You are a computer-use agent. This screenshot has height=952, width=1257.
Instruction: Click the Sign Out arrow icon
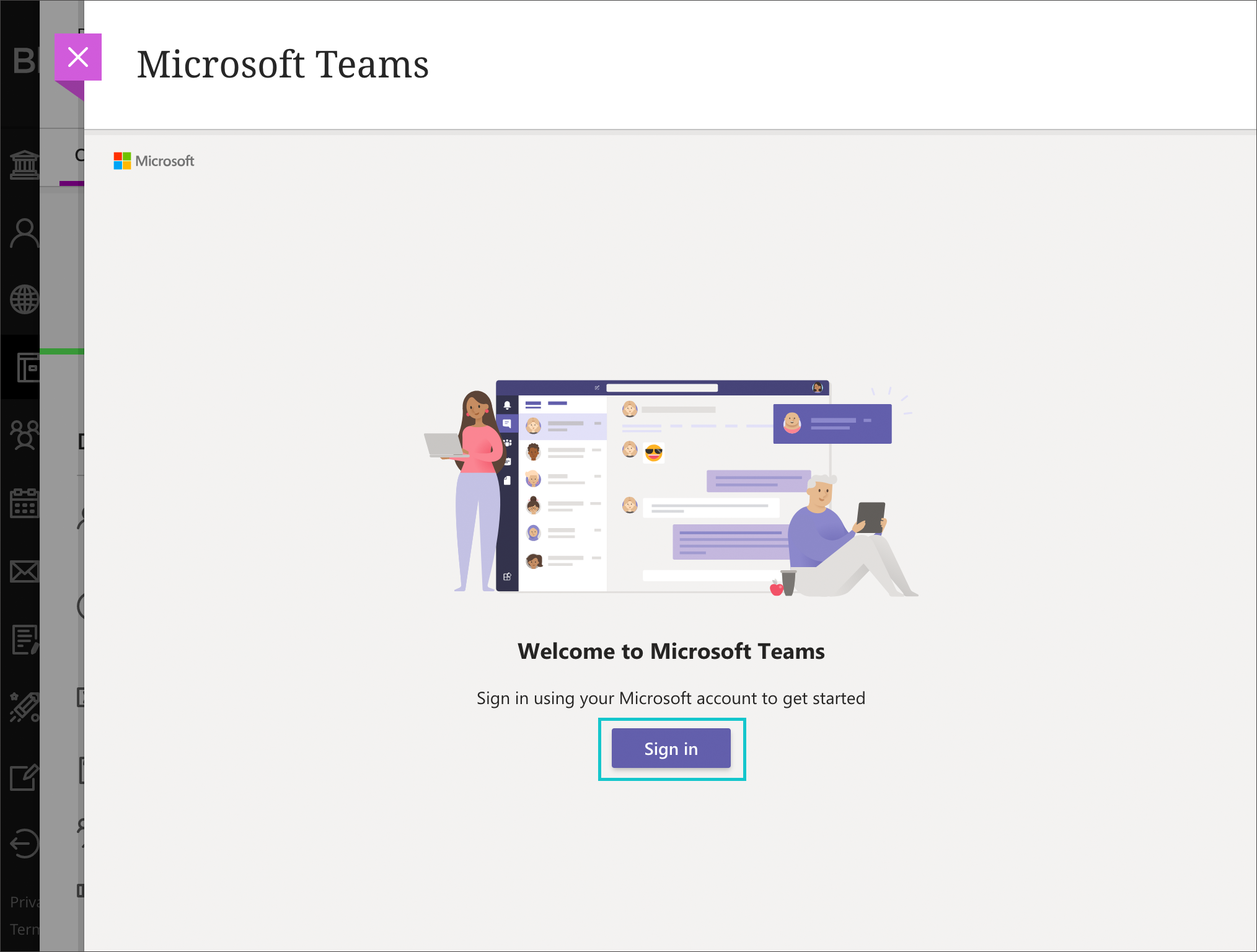(24, 843)
